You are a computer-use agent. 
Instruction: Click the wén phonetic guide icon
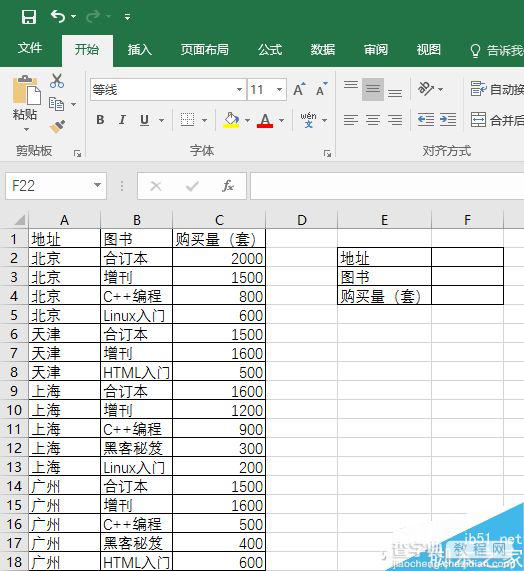pyautogui.click(x=308, y=120)
